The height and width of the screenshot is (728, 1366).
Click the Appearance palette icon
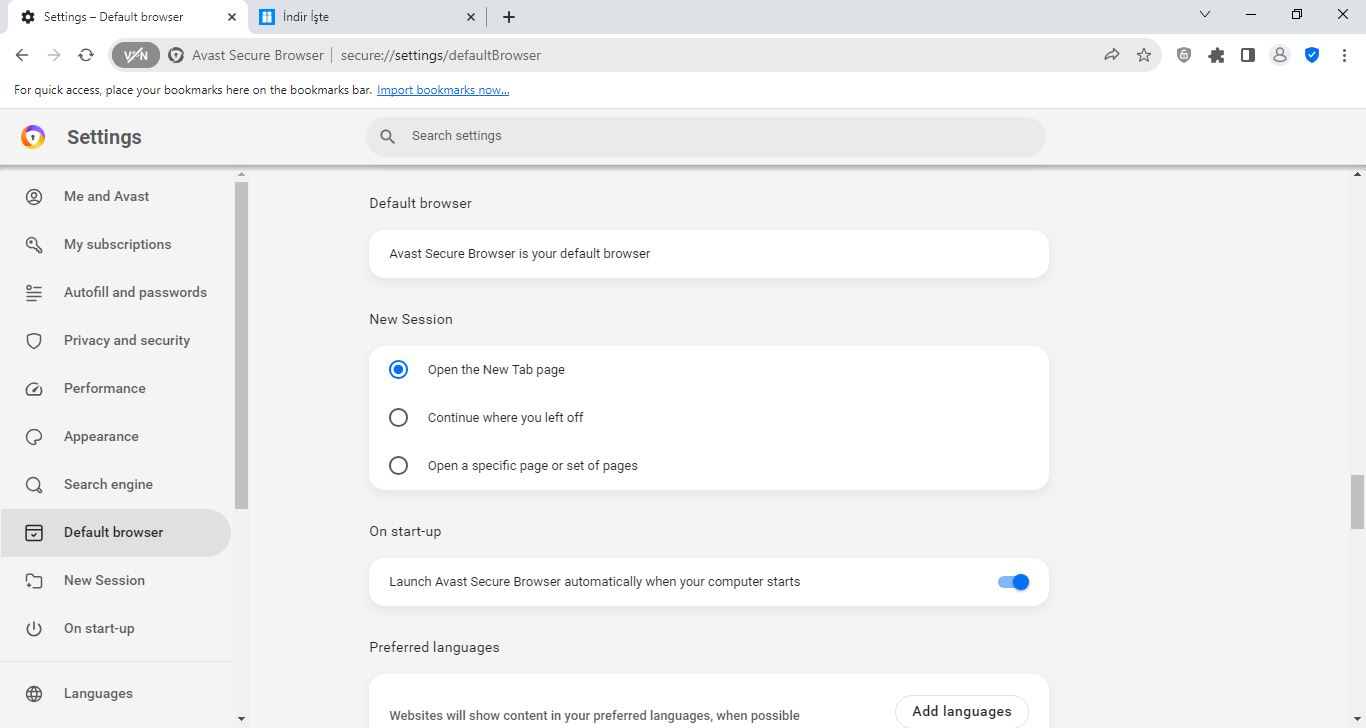pos(34,437)
